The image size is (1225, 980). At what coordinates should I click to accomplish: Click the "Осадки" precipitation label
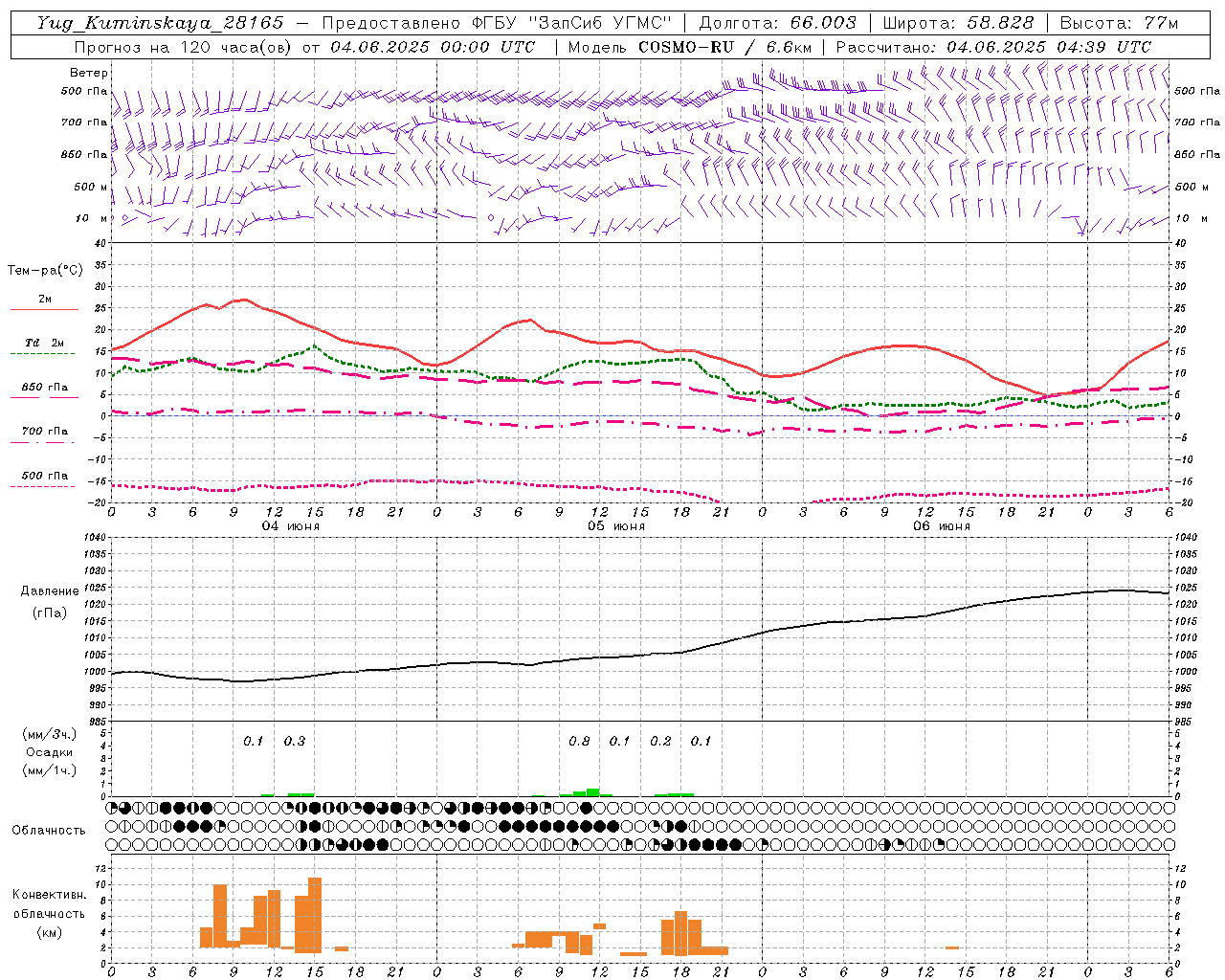[49, 752]
